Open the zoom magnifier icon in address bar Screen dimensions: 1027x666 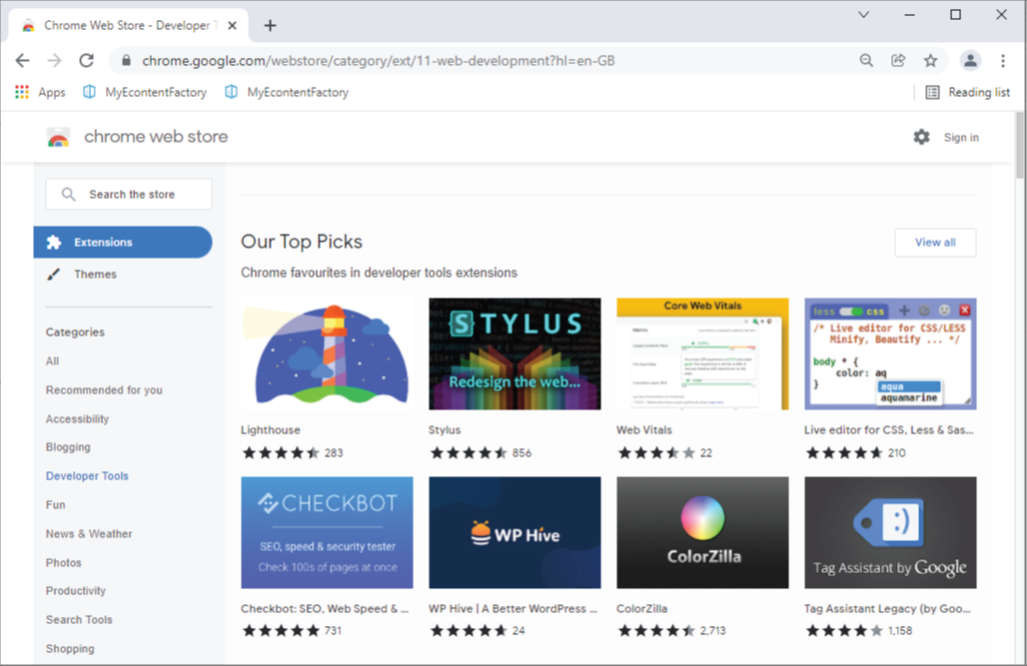866,61
